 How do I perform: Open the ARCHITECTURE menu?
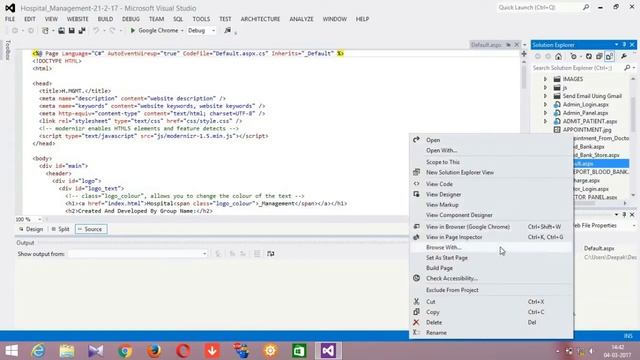(x=260, y=19)
